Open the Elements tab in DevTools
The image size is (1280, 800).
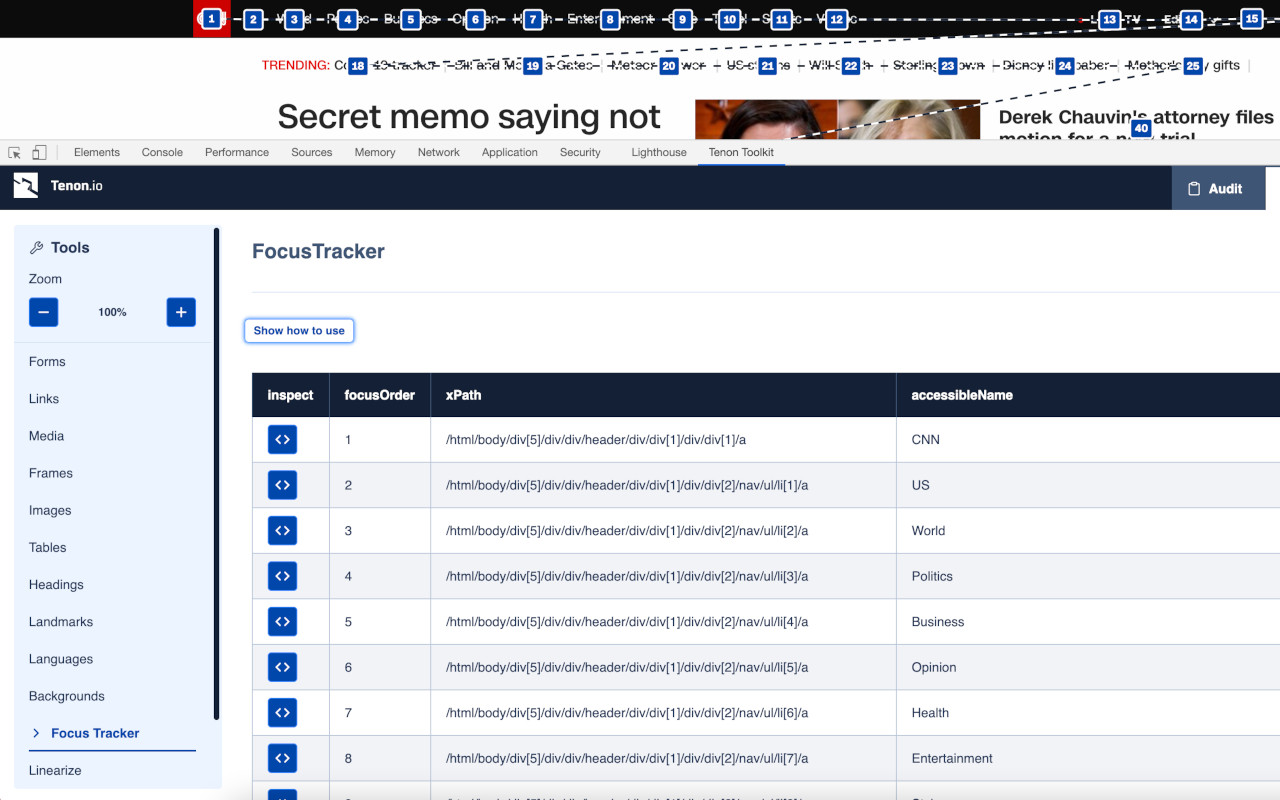(x=97, y=152)
